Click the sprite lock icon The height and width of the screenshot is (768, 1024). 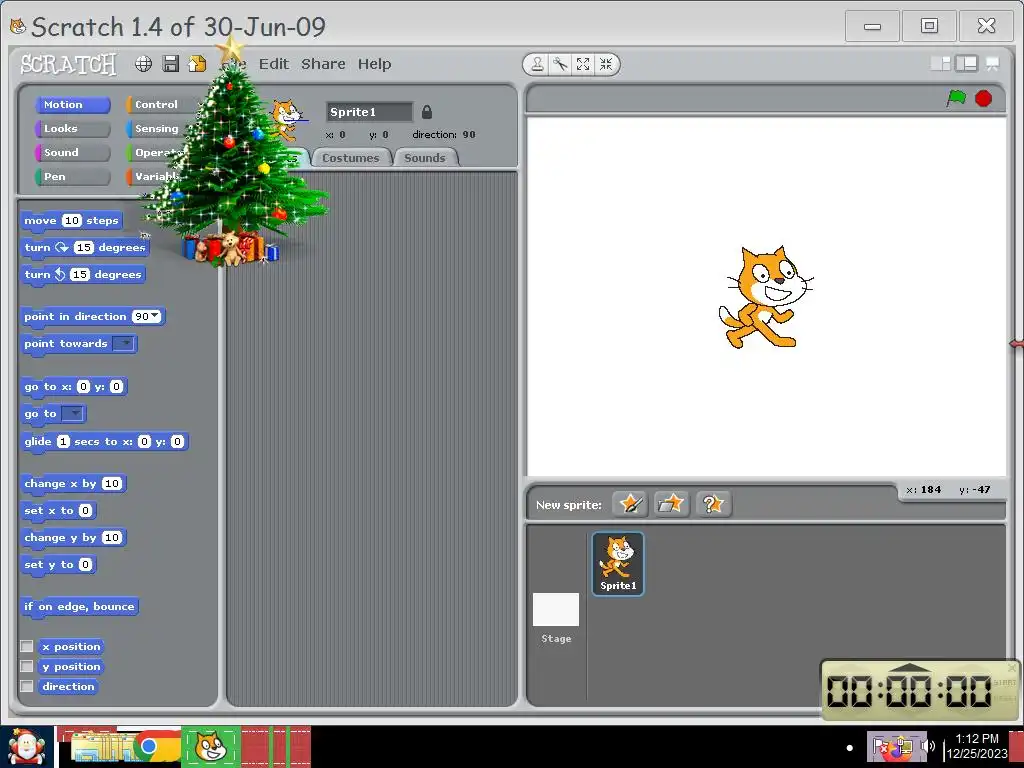pyautogui.click(x=427, y=112)
